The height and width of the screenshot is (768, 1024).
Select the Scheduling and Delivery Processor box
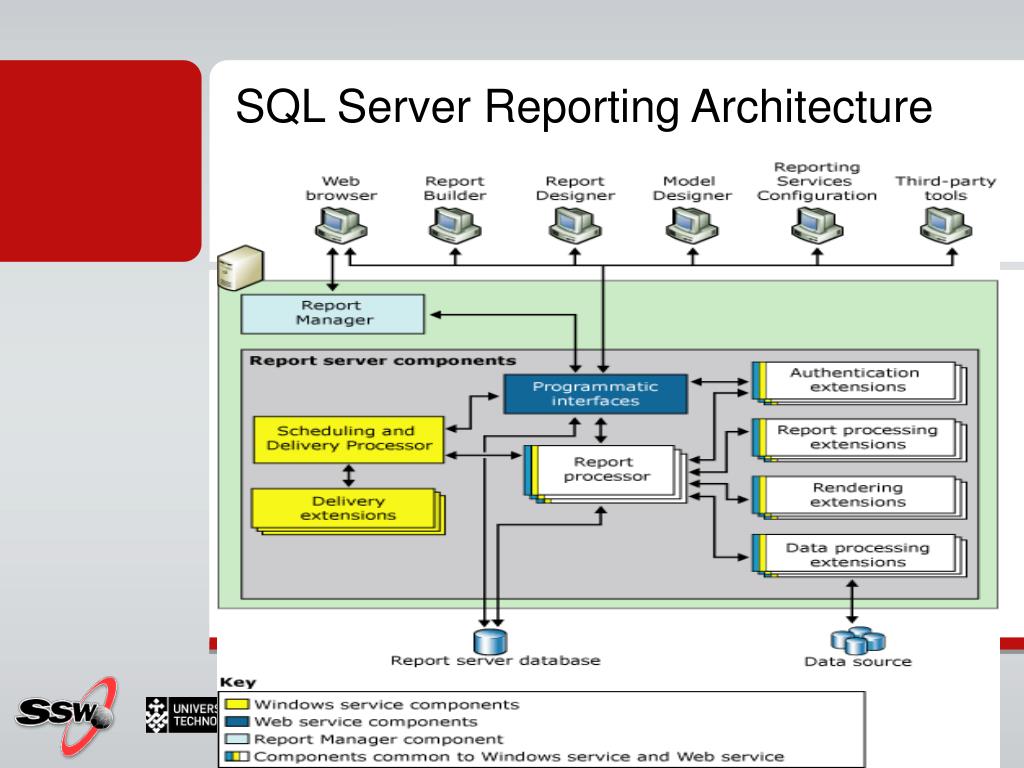[x=349, y=440]
